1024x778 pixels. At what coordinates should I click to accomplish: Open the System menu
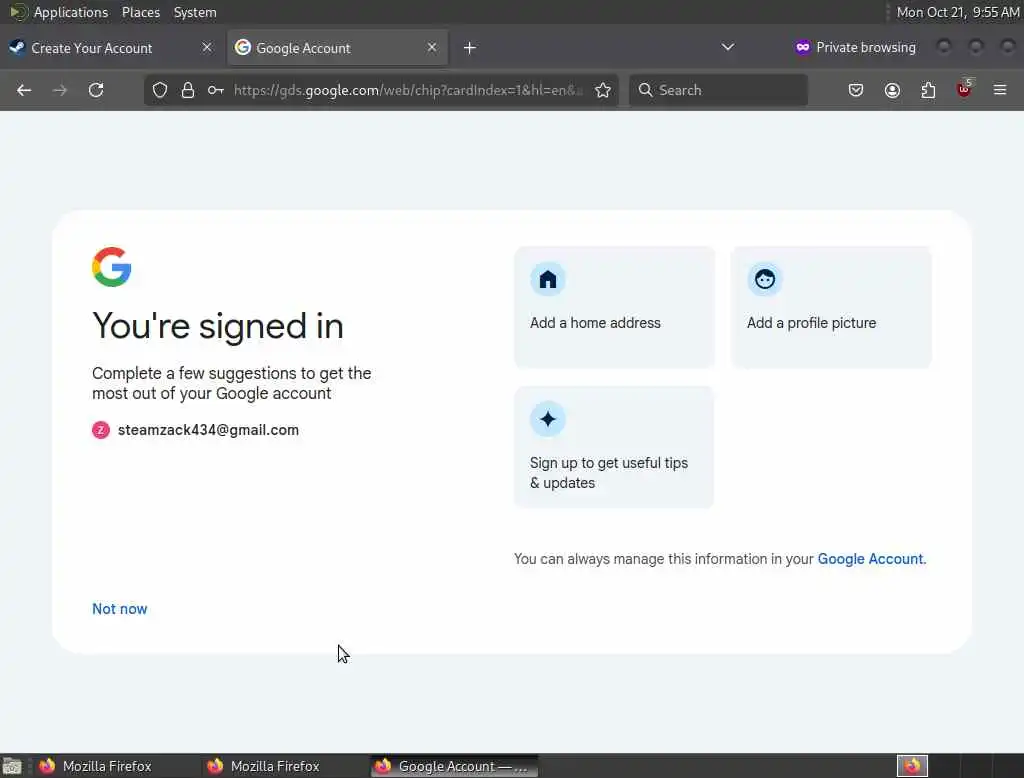(195, 12)
